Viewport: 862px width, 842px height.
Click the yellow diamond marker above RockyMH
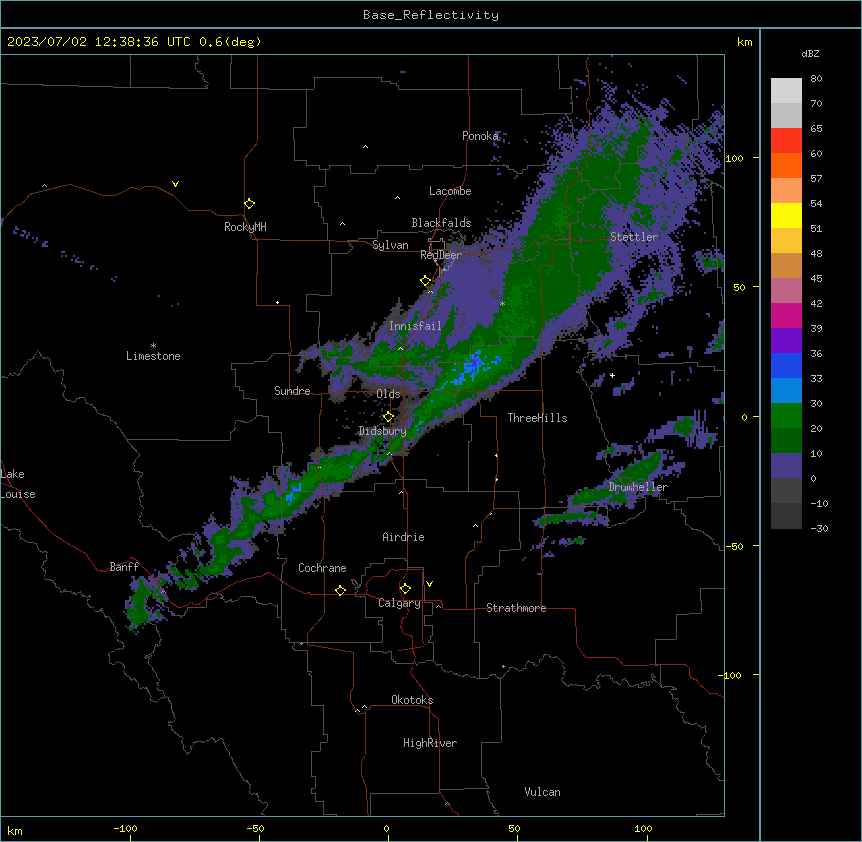[x=250, y=204]
